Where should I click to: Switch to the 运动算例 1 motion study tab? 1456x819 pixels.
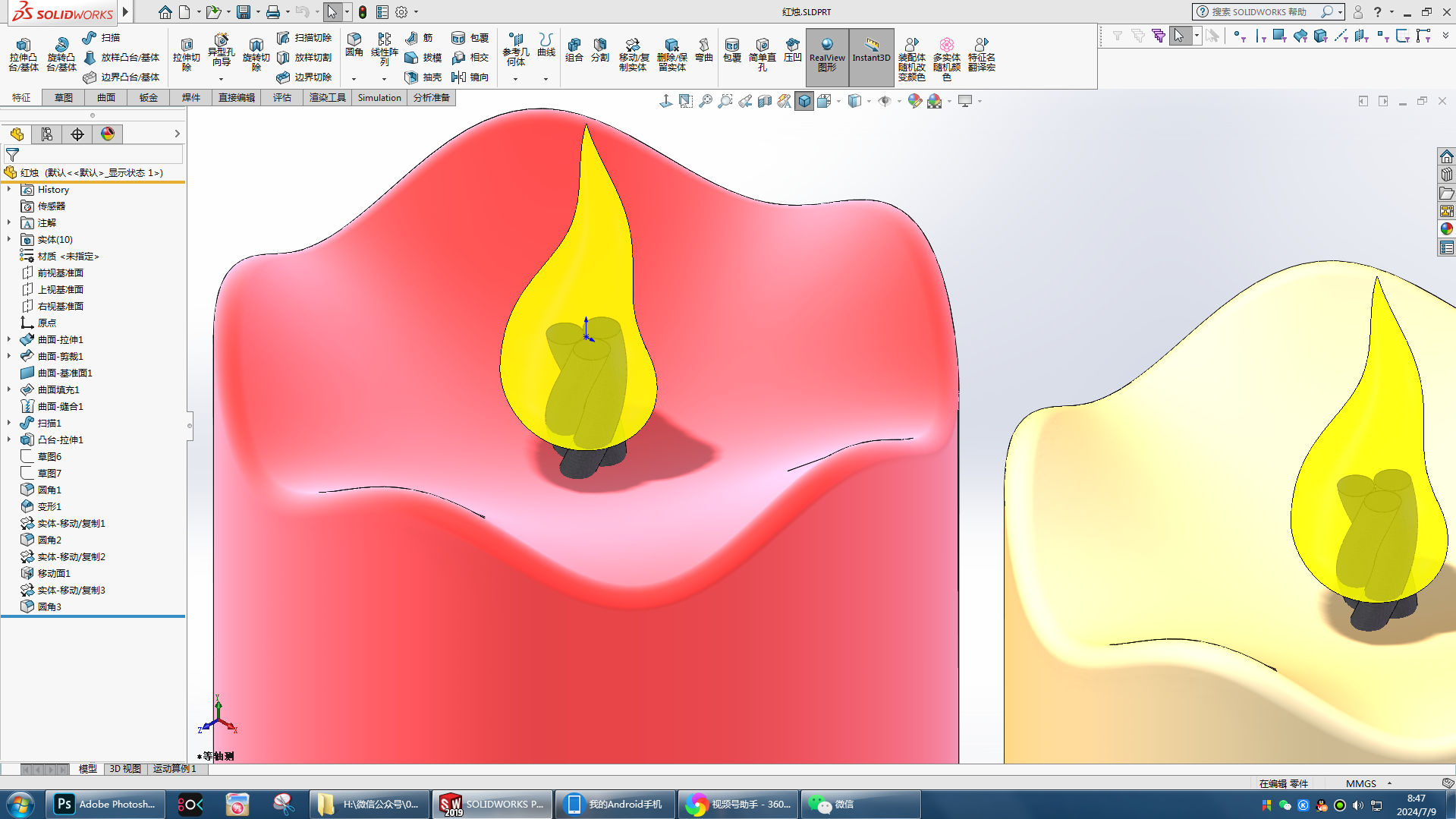175,769
